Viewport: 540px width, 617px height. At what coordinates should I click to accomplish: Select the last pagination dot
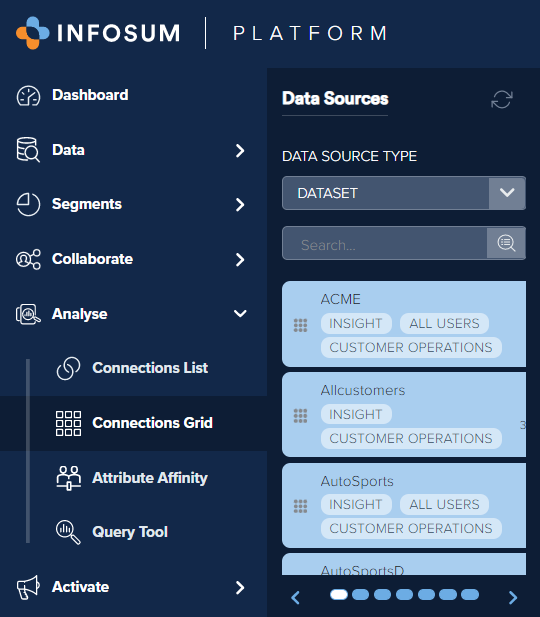click(x=470, y=594)
